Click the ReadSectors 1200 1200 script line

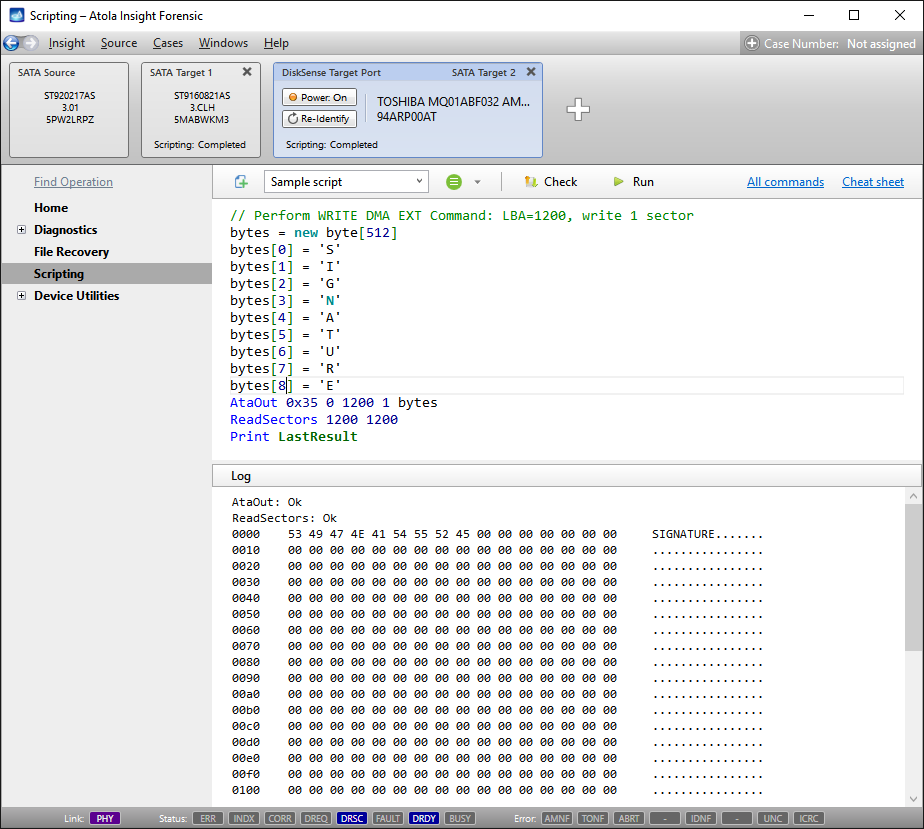tap(314, 420)
